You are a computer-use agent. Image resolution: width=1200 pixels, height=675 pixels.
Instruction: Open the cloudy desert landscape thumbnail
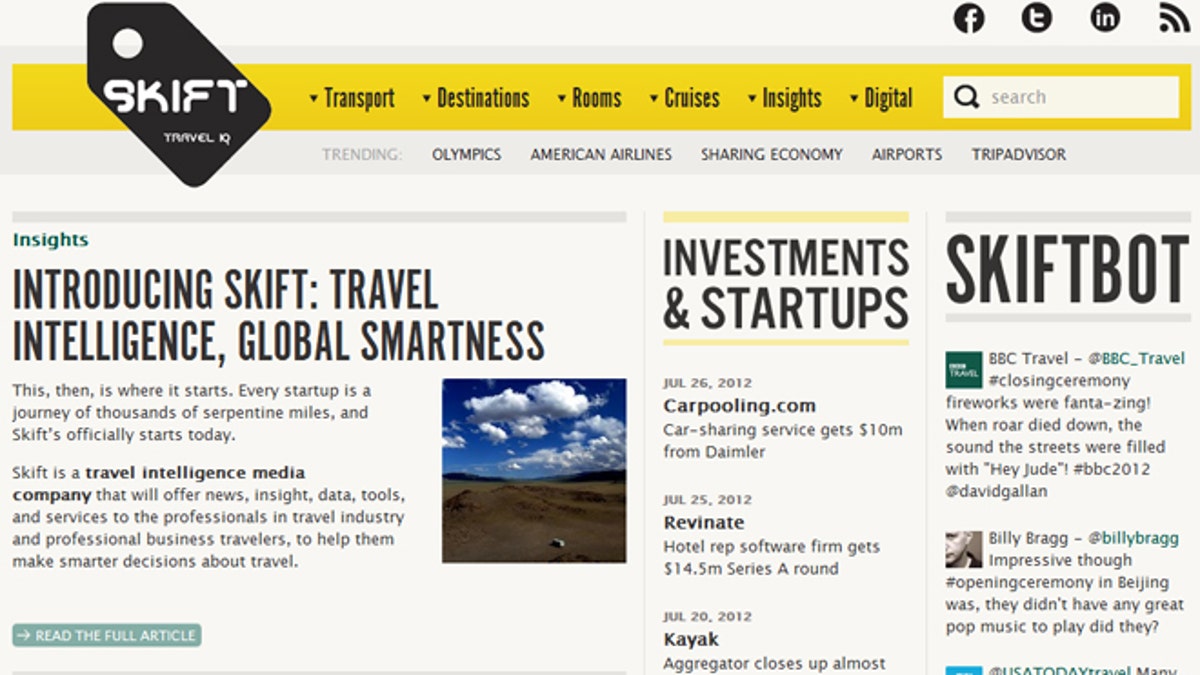click(x=534, y=470)
